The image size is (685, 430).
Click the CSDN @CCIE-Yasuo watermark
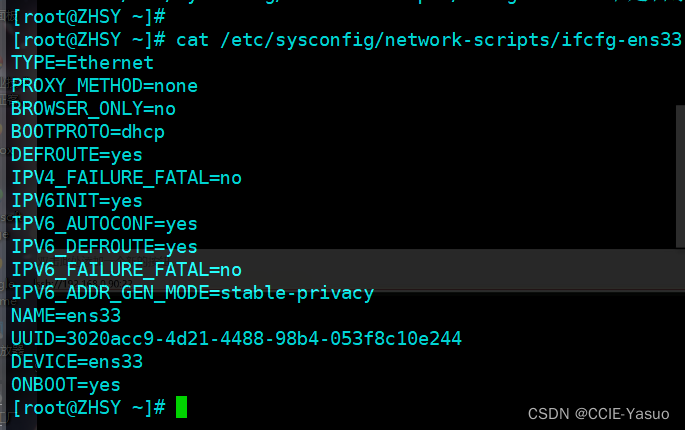click(x=599, y=414)
